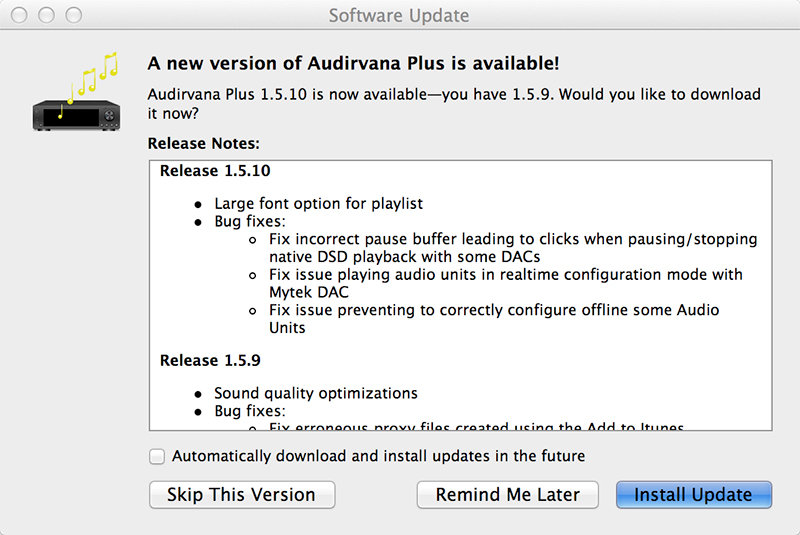Click the Mytek DAC fix note
This screenshot has width=800, height=535.
coord(506,283)
